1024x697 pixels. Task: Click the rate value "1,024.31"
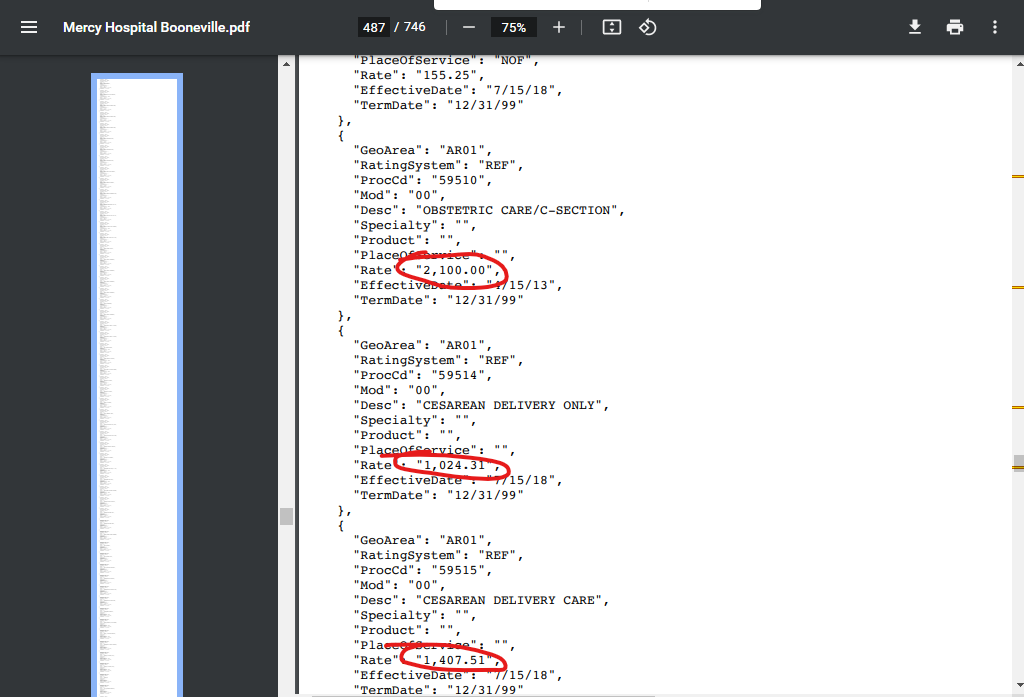tap(455, 465)
